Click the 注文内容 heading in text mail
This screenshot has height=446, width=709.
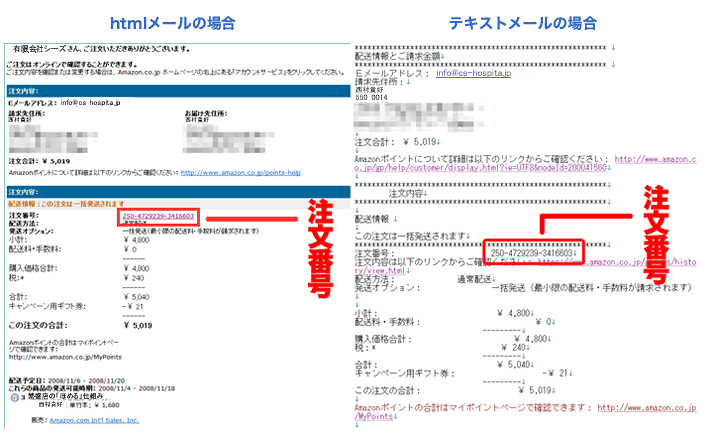point(405,194)
